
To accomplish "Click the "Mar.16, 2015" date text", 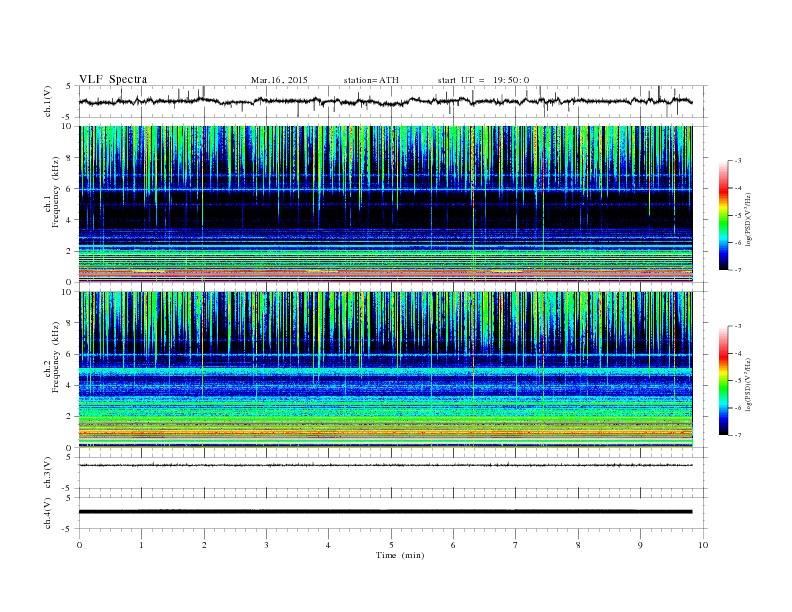I will (x=279, y=80).
